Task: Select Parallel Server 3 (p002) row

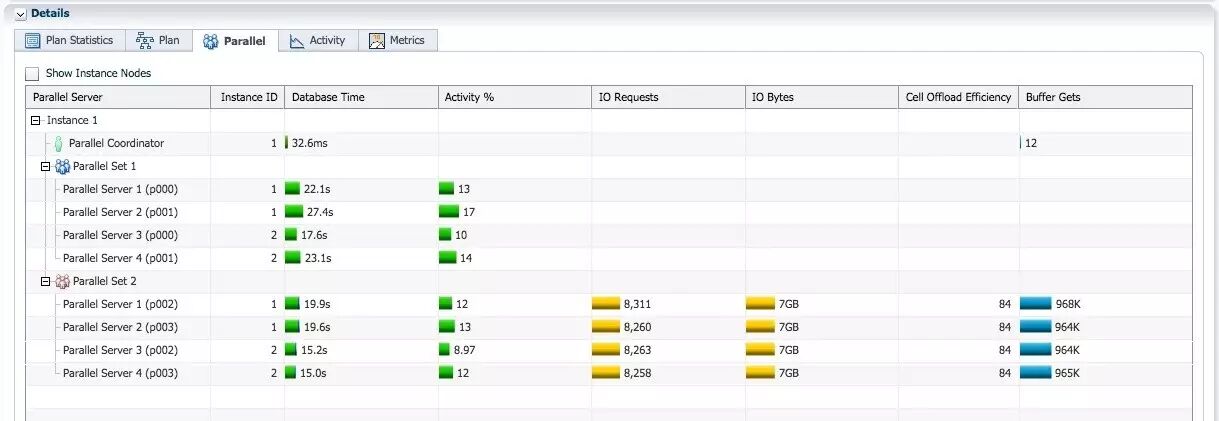Action: [608, 350]
